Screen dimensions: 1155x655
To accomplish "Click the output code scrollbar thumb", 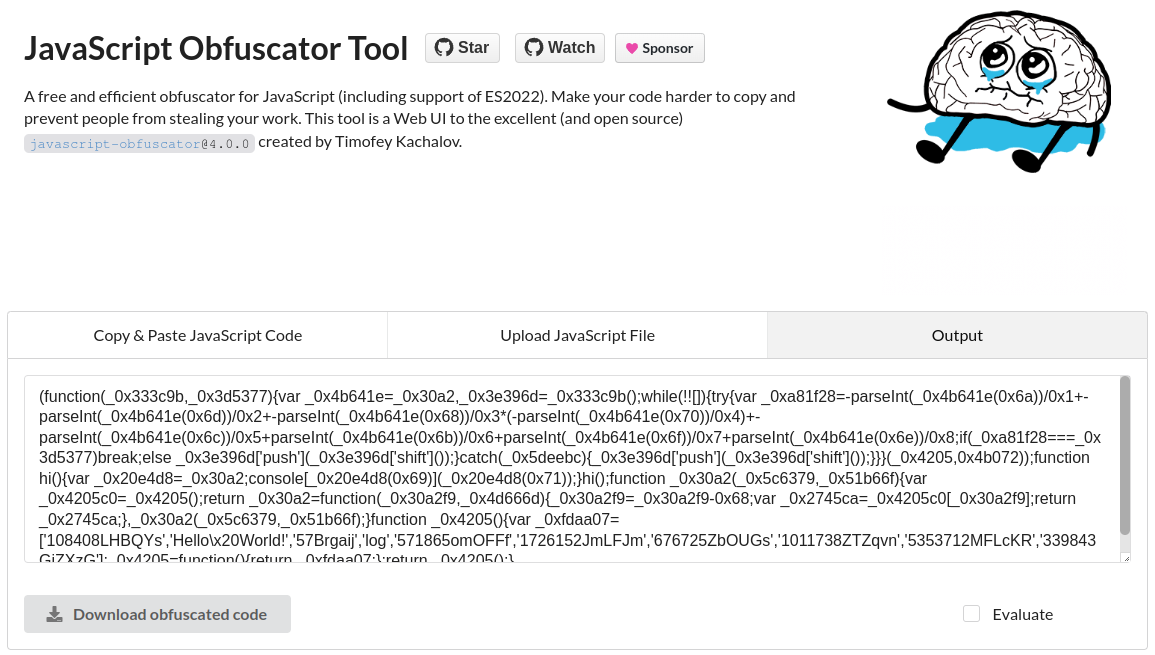I will 1125,456.
